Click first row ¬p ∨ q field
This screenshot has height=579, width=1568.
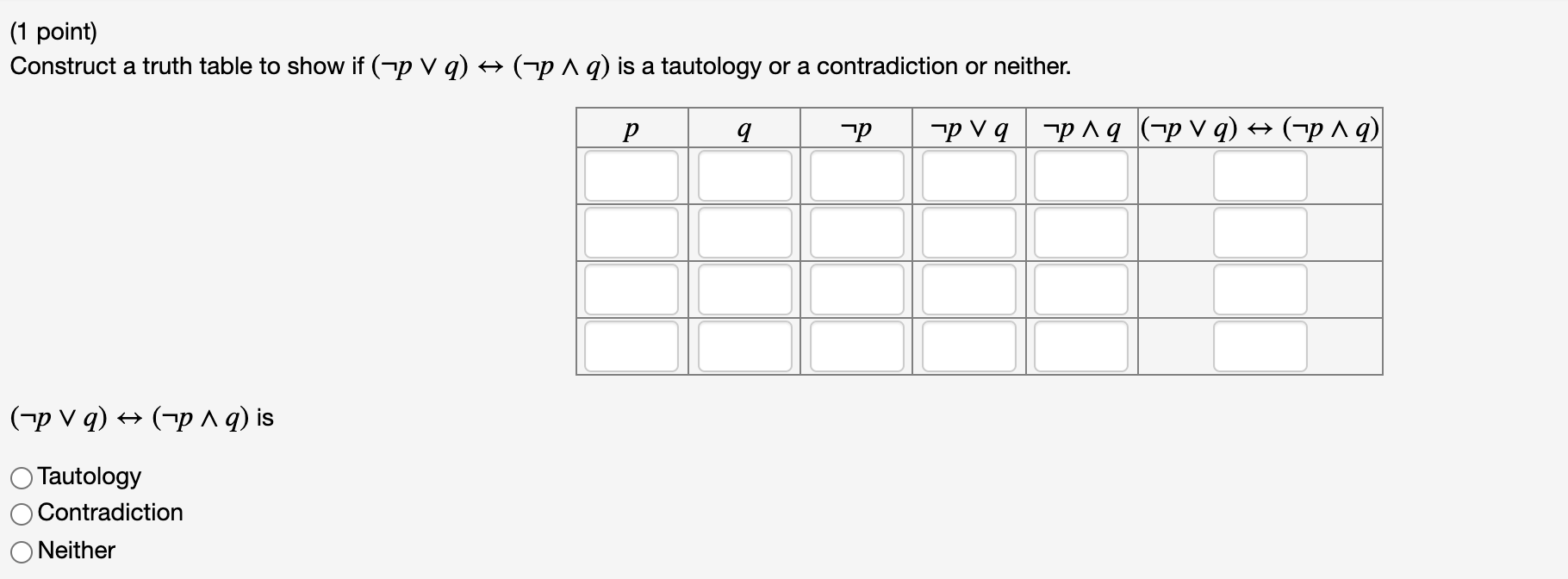[969, 176]
